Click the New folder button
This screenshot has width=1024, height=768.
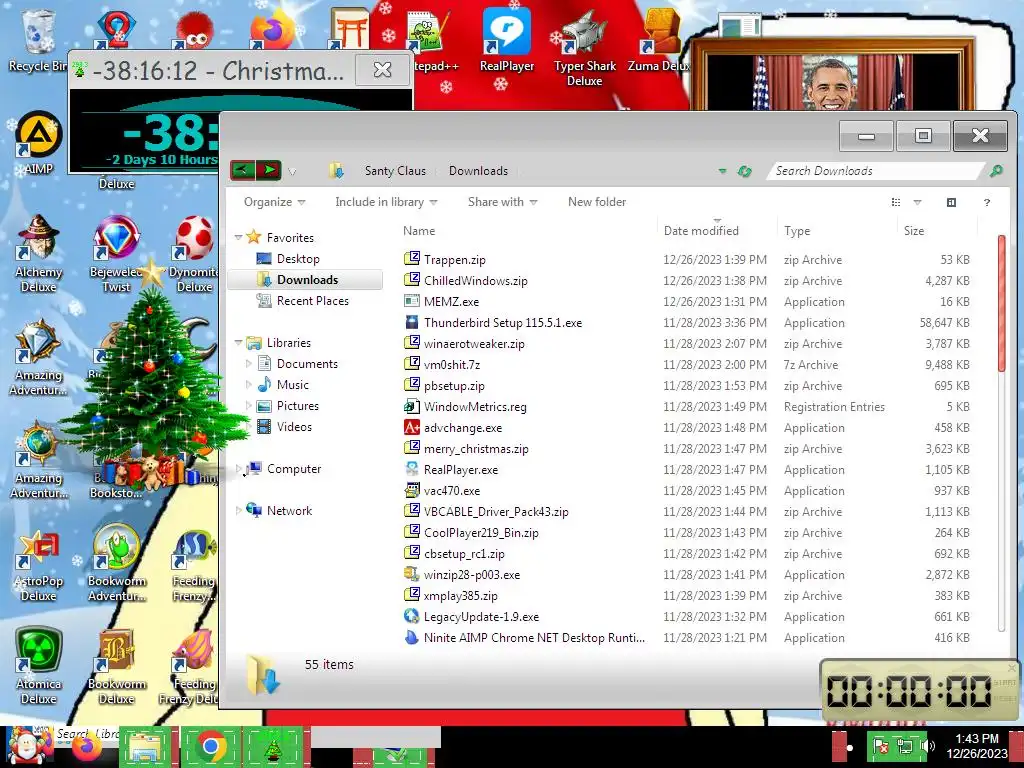click(x=597, y=202)
